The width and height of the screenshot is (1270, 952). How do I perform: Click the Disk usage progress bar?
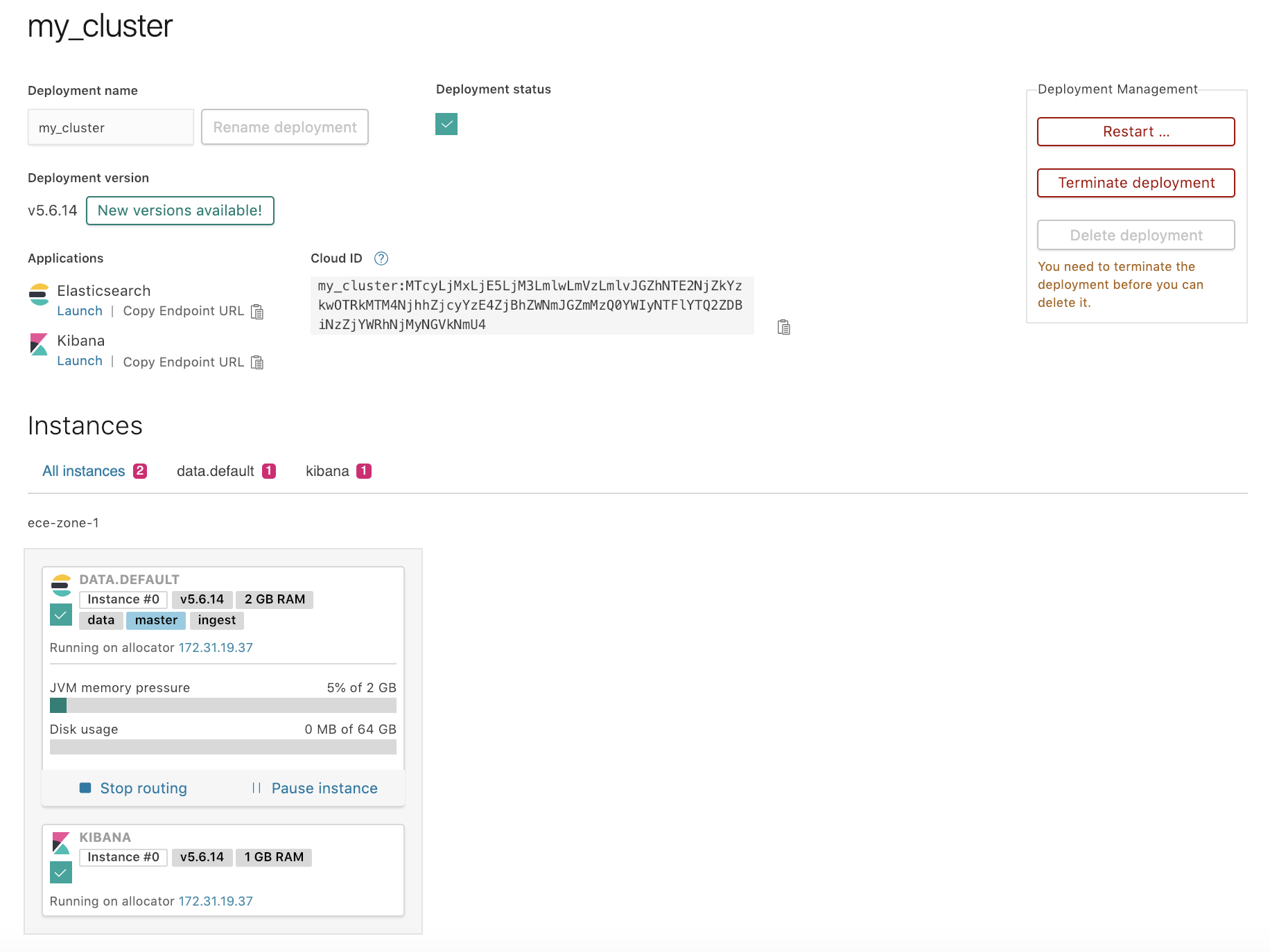(223, 747)
